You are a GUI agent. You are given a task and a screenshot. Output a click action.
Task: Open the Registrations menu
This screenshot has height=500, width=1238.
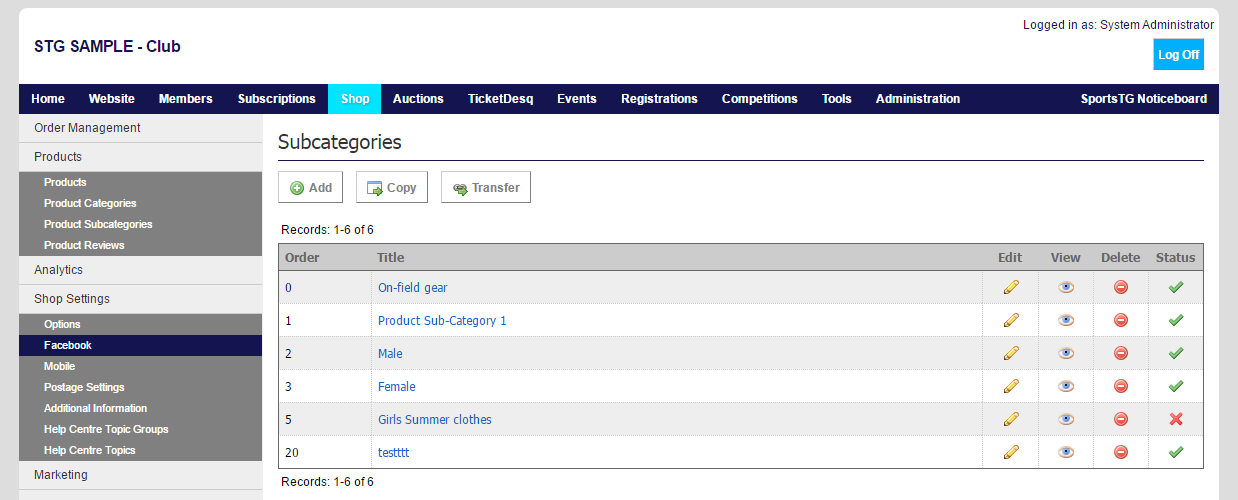coord(659,99)
